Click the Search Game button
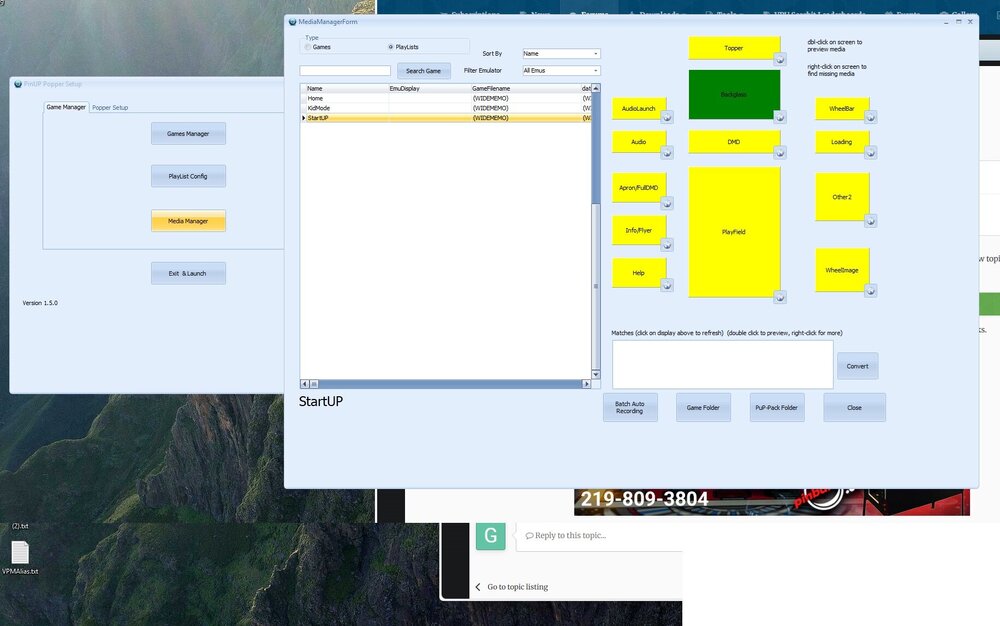This screenshot has height=626, width=1000. click(x=423, y=71)
